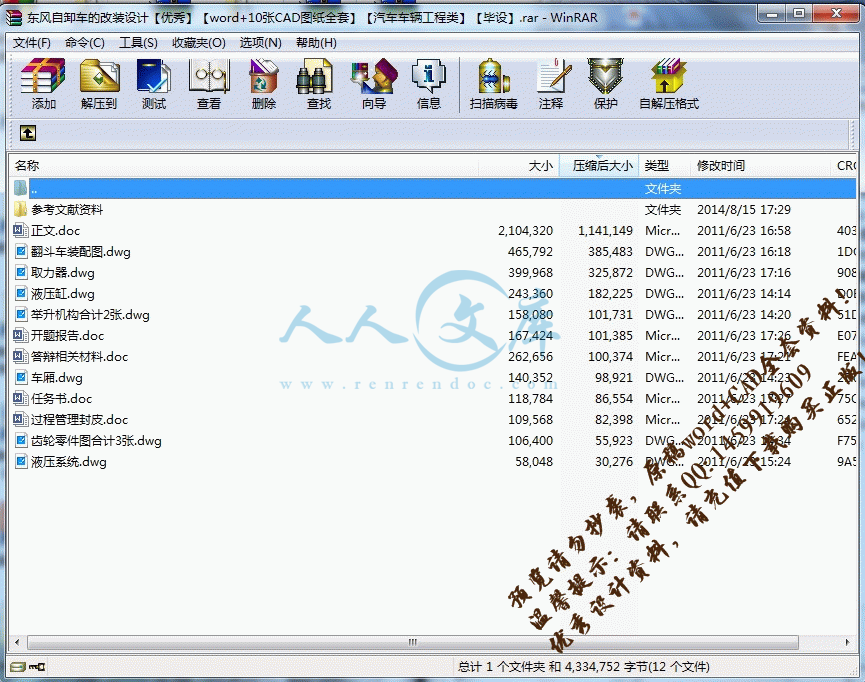Select file name 齿轮零件图合计3张.dwg

tap(96, 441)
